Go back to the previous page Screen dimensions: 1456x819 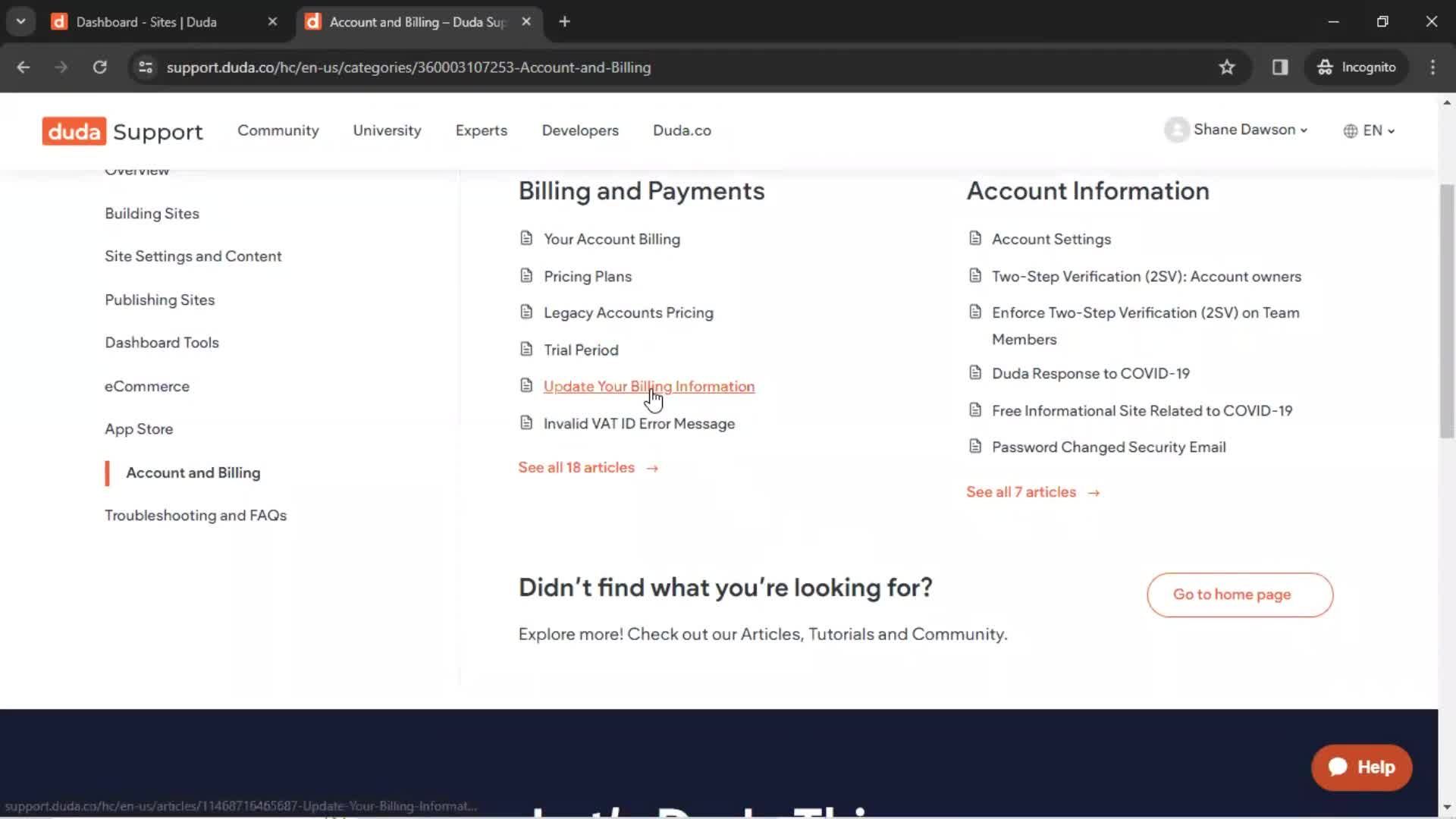pyautogui.click(x=24, y=67)
